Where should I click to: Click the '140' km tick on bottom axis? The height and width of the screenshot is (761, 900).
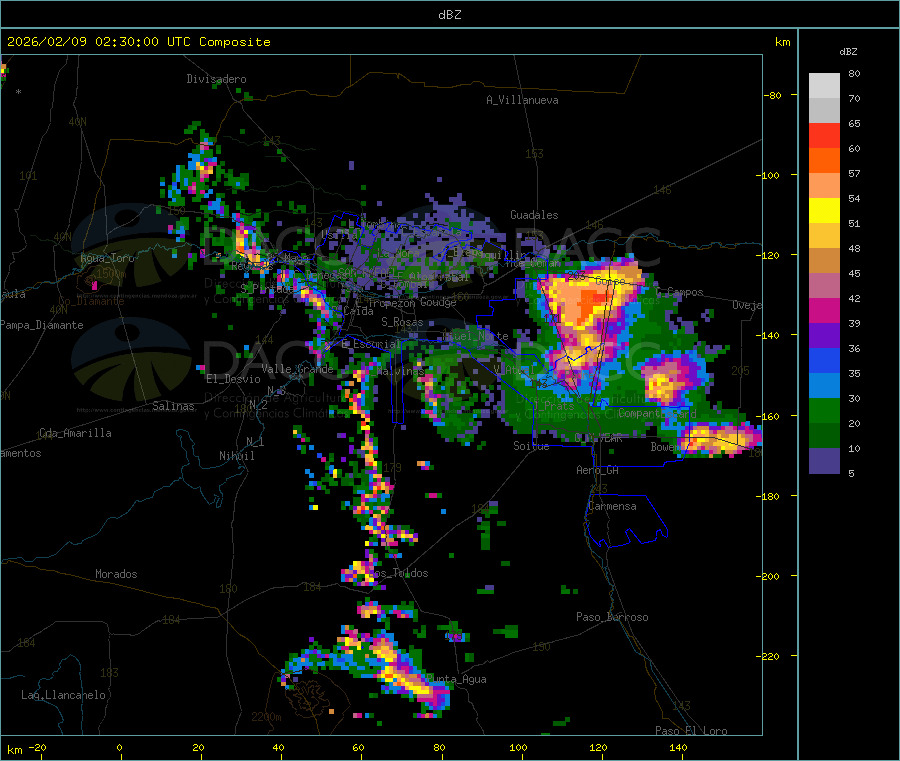[x=678, y=747]
